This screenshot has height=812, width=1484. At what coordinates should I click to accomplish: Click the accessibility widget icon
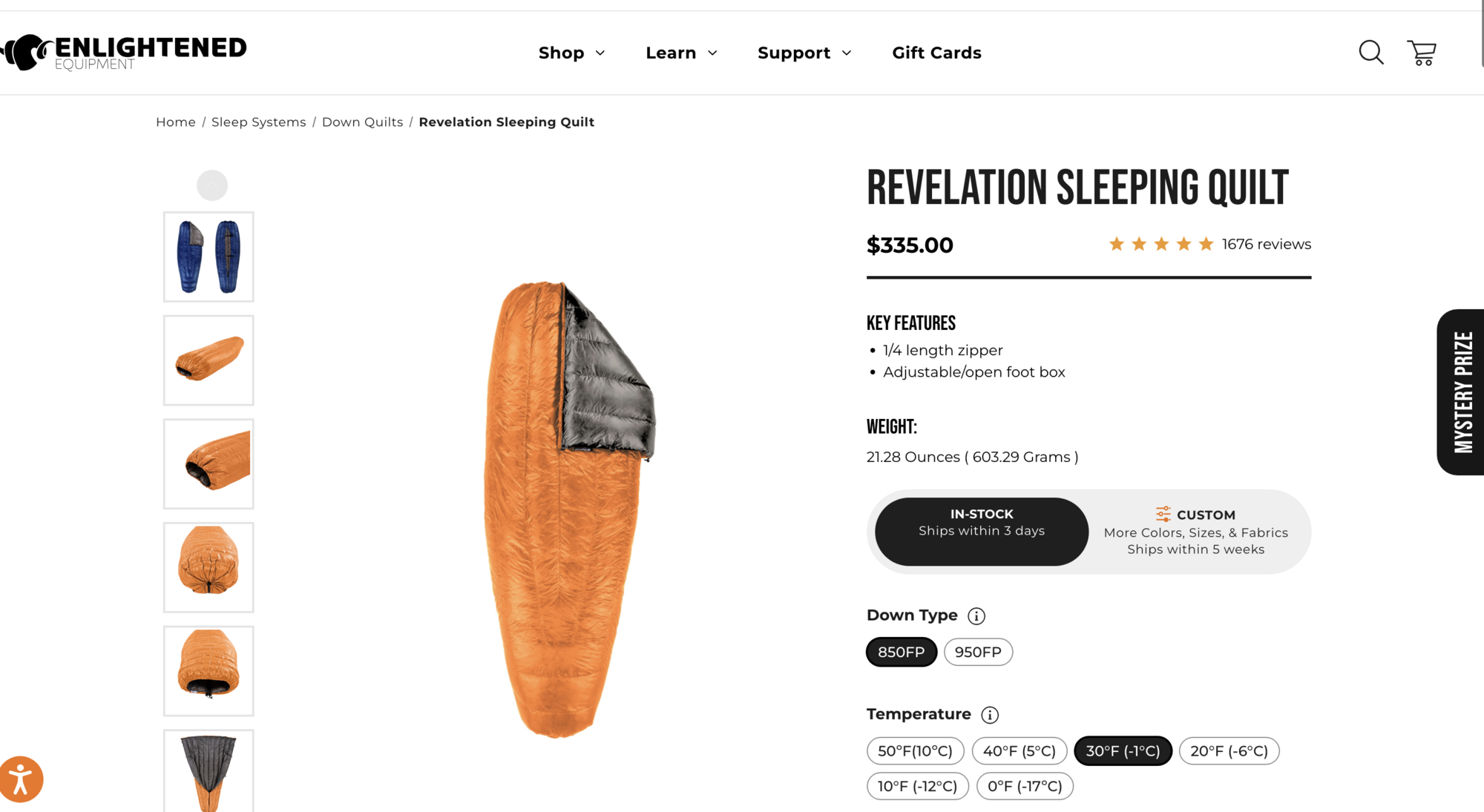pos(21,779)
